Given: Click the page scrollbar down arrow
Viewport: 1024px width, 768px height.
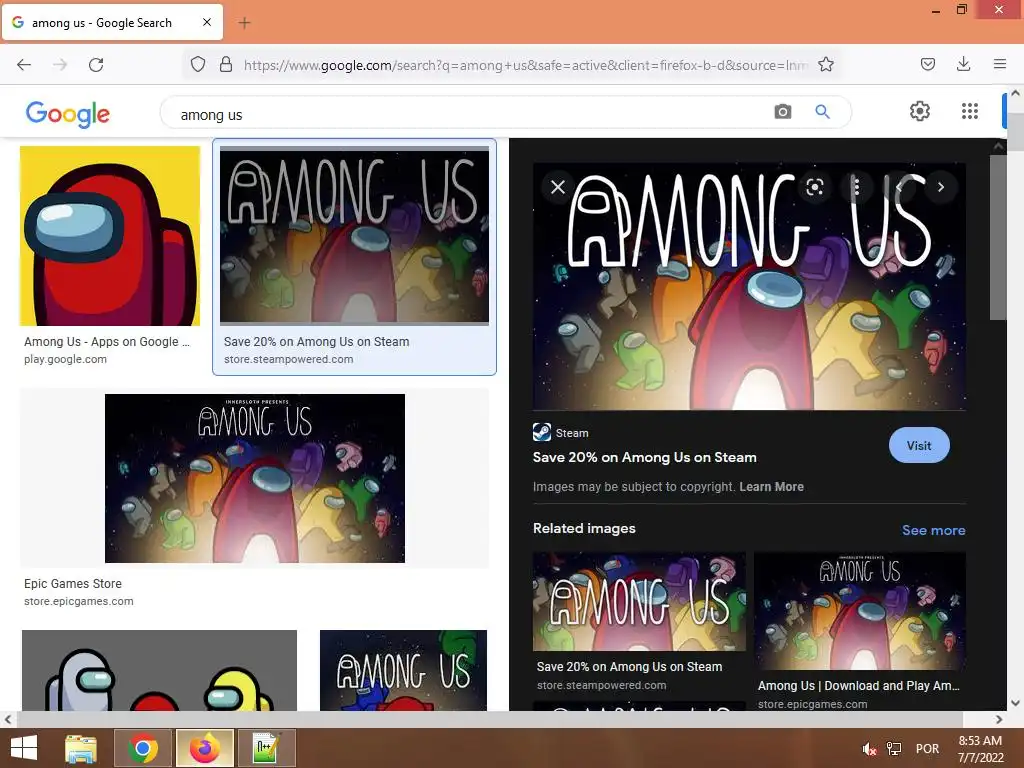Looking at the screenshot, I should [x=1016, y=703].
